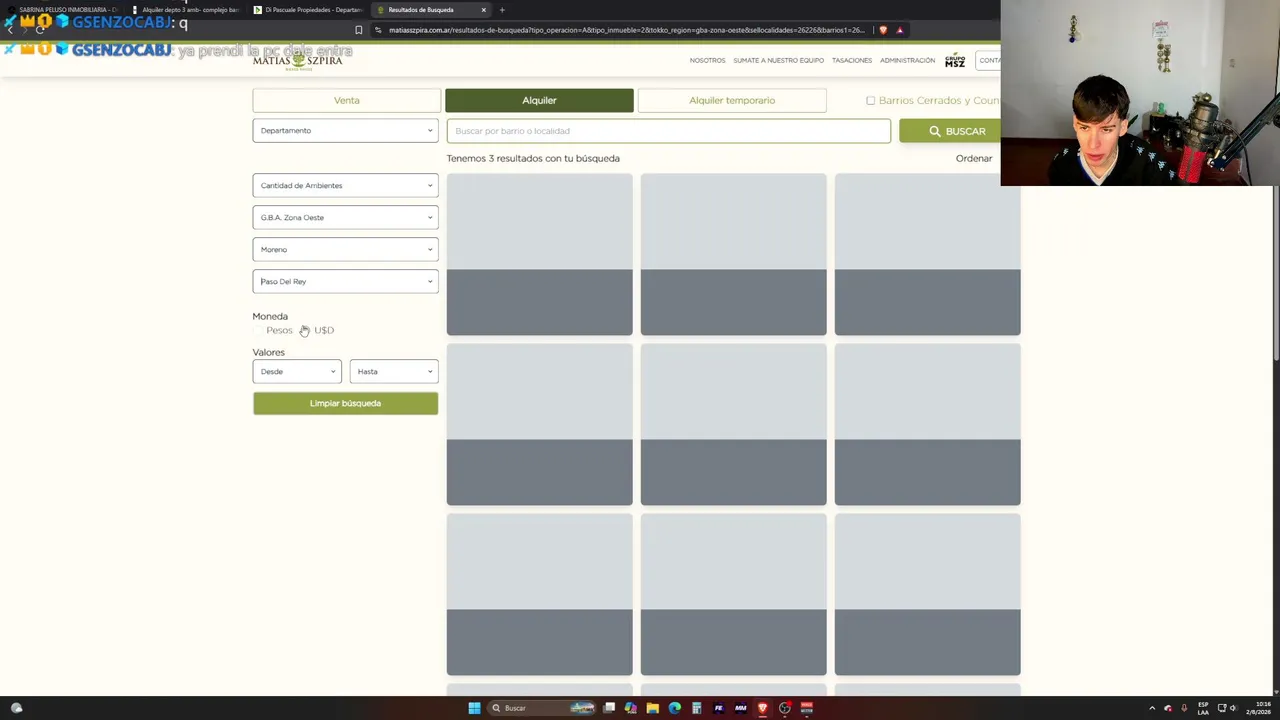Close the Resultados de Busqueda tab
Screen dimensions: 1280x720
[x=484, y=10]
